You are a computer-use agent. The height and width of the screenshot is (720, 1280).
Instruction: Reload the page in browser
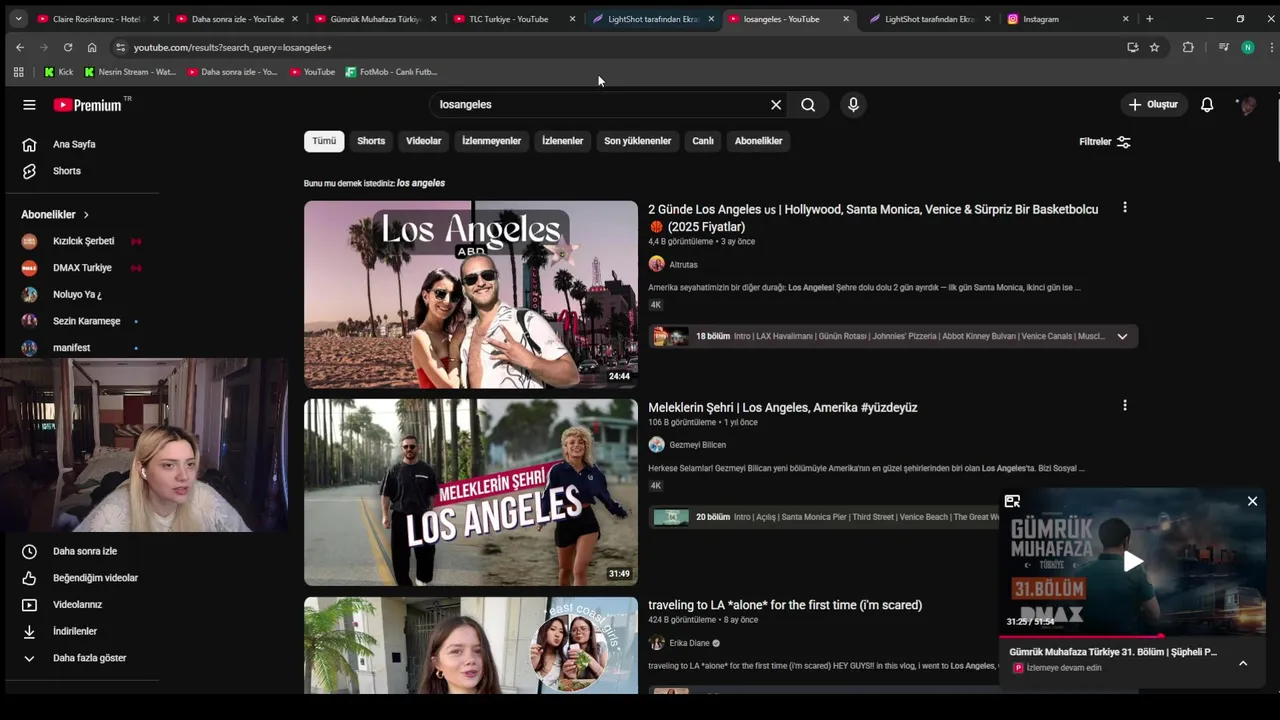tap(68, 47)
